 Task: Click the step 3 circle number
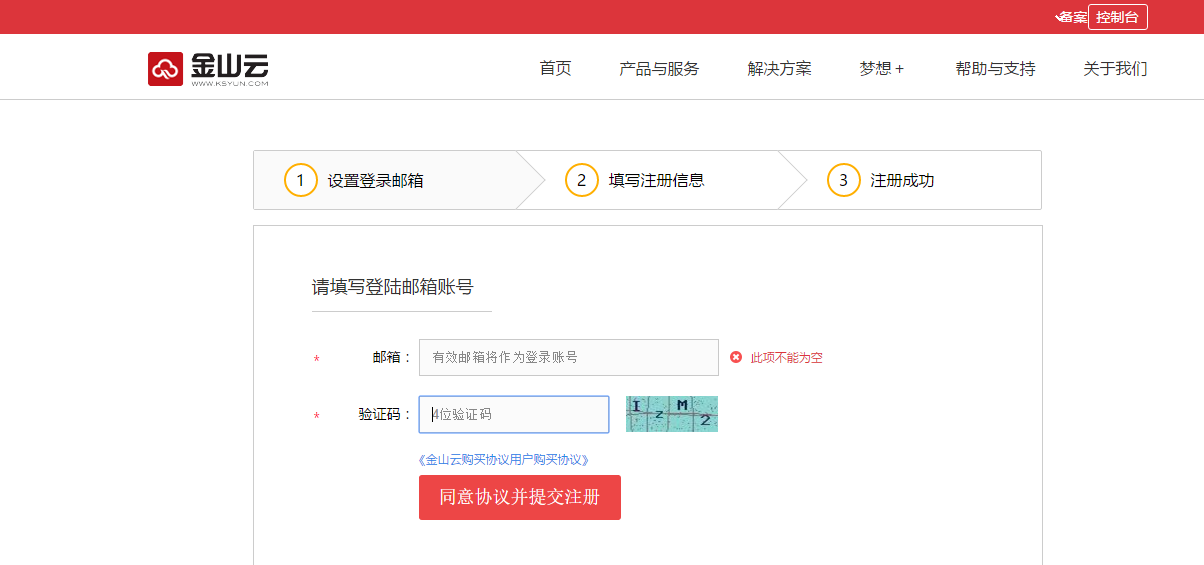pos(843,181)
